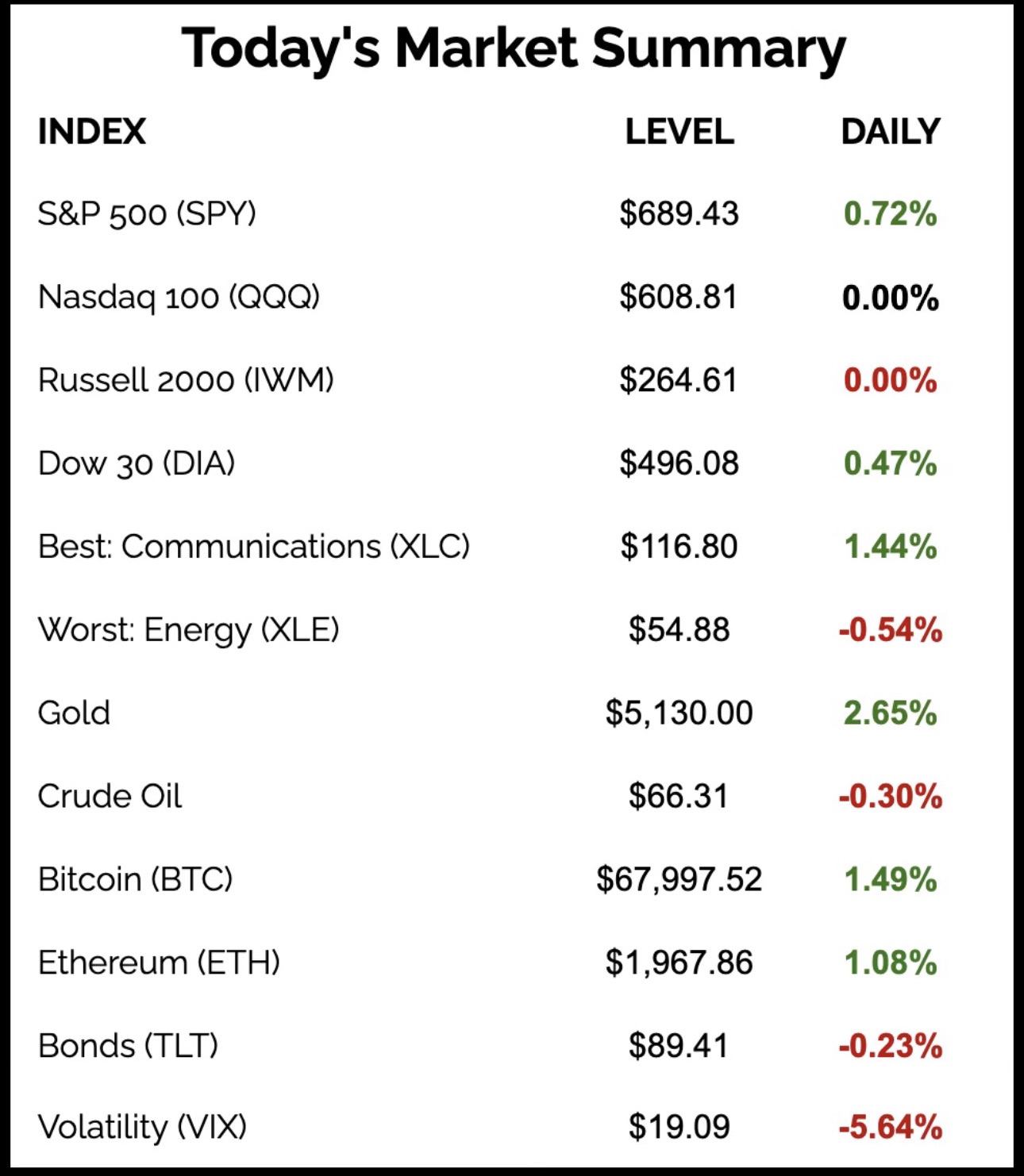Click the DAILY column header
Screen dimensions: 1024x1176
click(x=890, y=132)
